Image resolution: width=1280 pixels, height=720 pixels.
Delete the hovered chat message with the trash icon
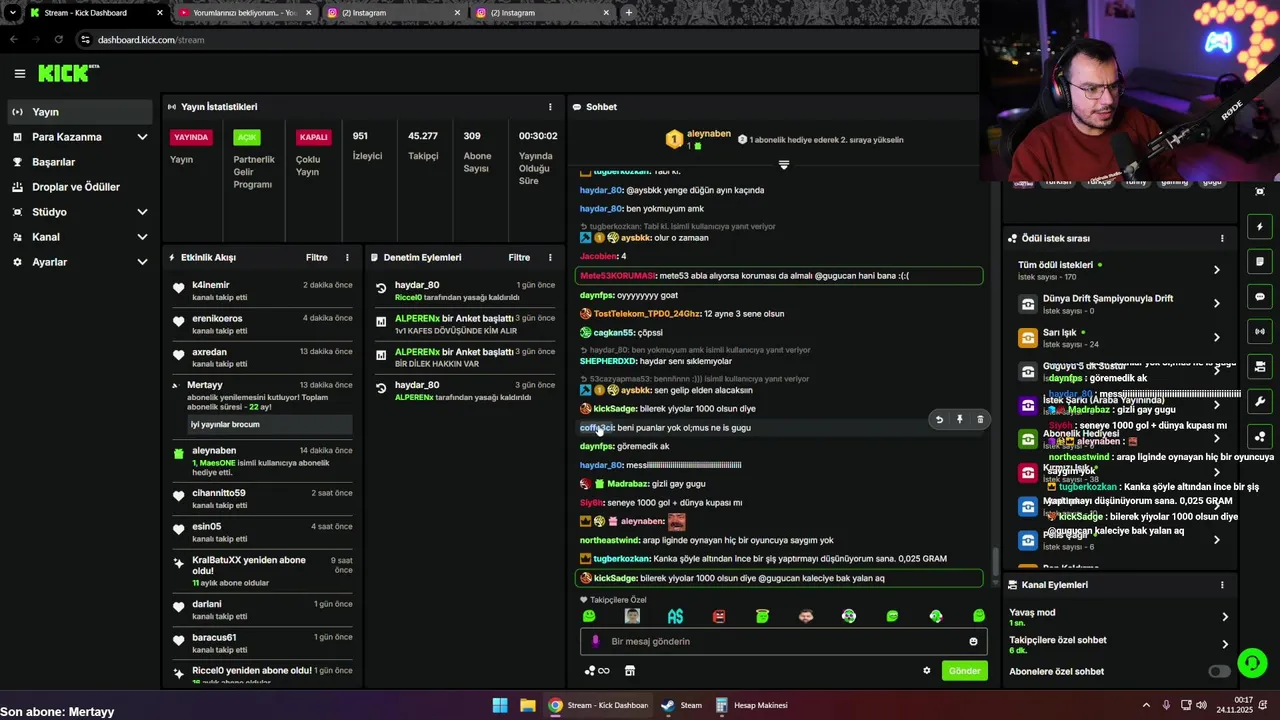pos(980,420)
